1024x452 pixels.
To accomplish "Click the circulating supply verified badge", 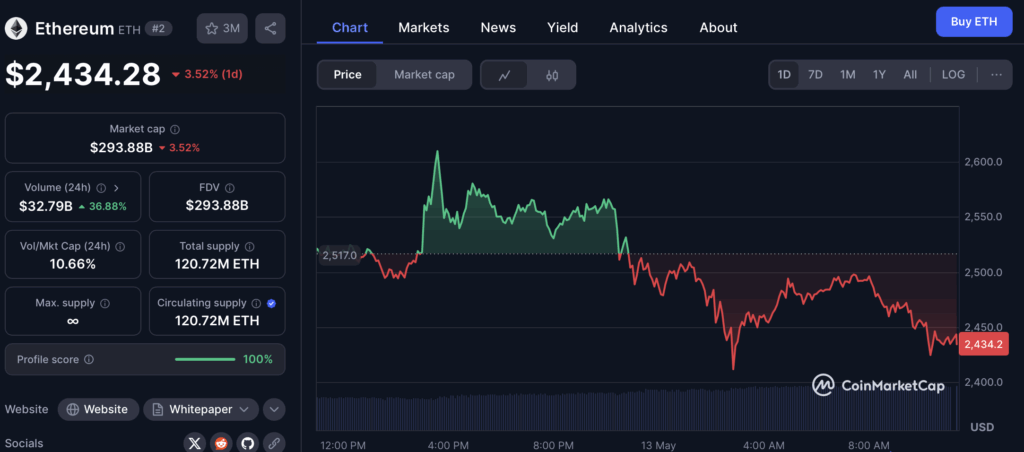I will pos(272,304).
